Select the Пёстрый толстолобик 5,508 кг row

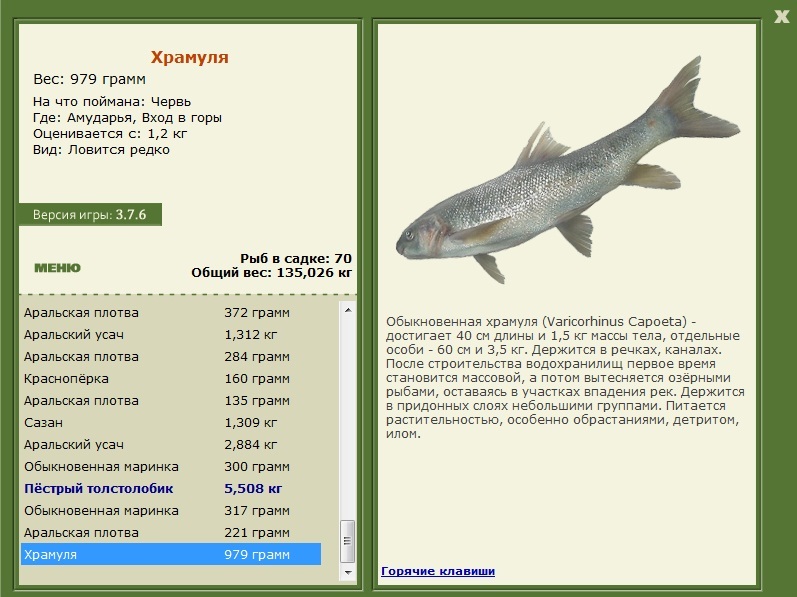171,488
